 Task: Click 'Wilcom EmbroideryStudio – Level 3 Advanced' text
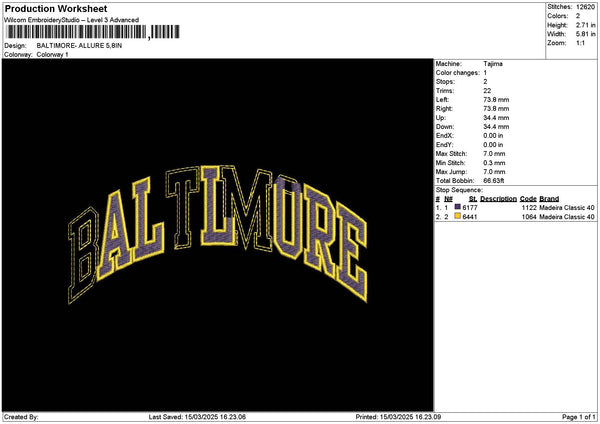click(x=72, y=20)
